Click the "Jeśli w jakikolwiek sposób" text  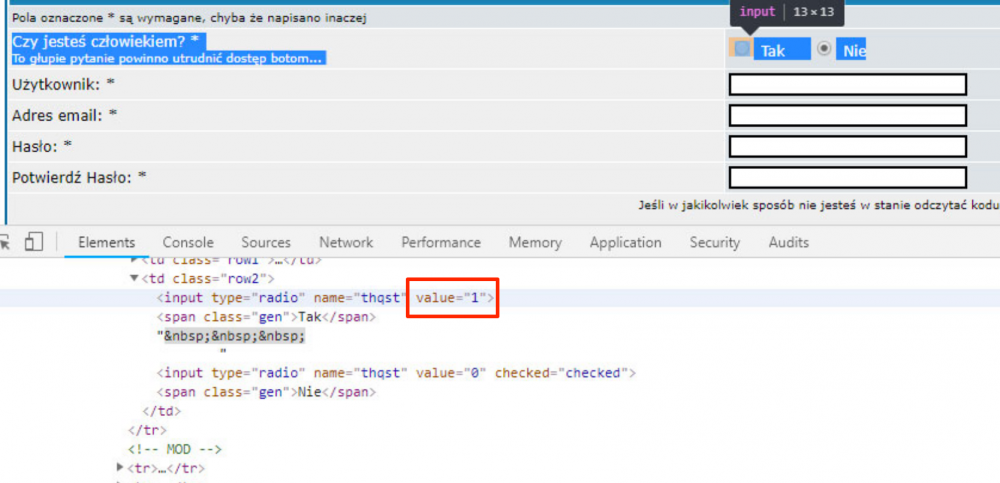819,205
